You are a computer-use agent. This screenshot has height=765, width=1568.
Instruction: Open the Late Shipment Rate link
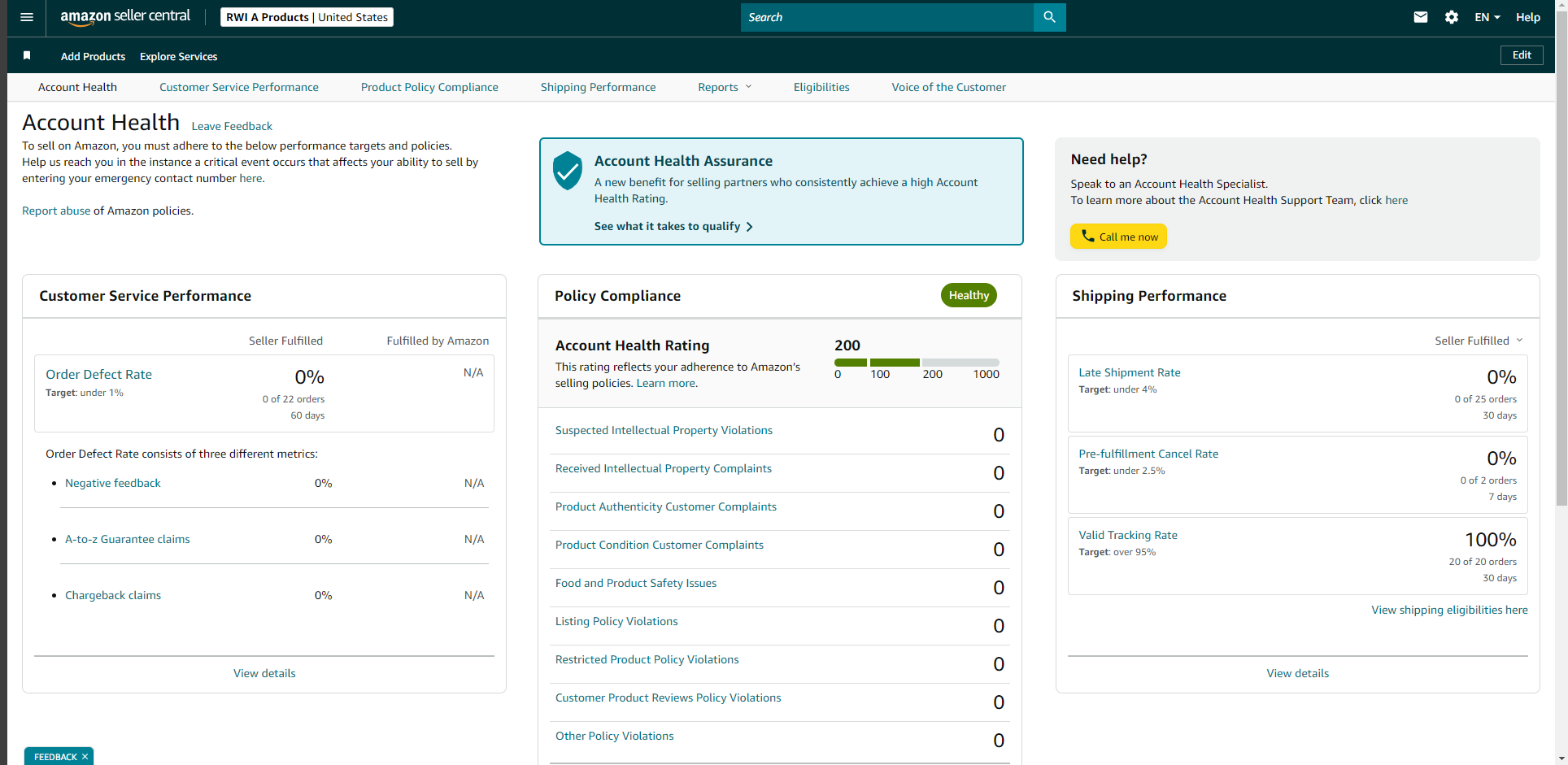1130,372
